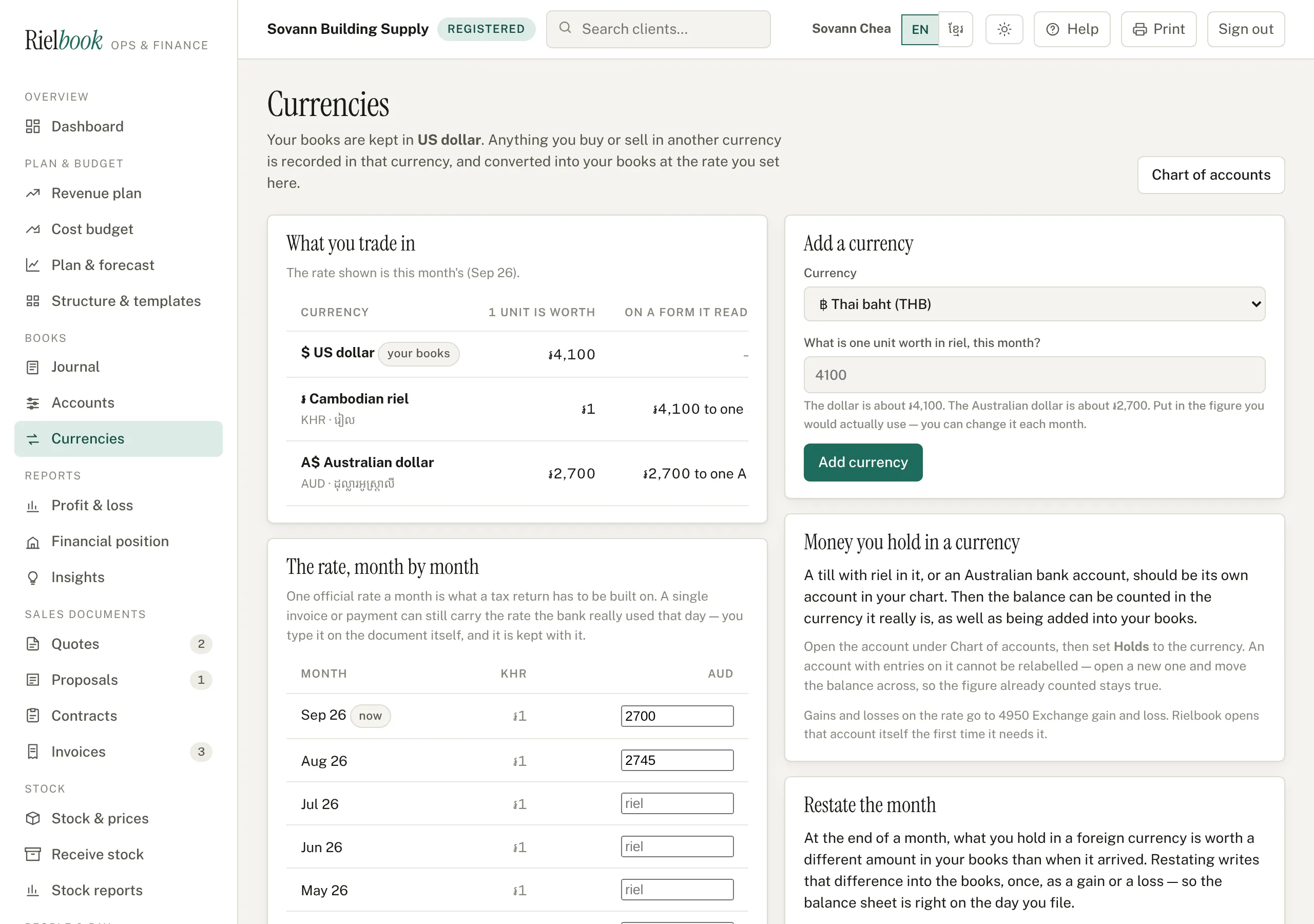Click the Add currency button
Viewport: 1314px width, 924px height.
click(862, 463)
